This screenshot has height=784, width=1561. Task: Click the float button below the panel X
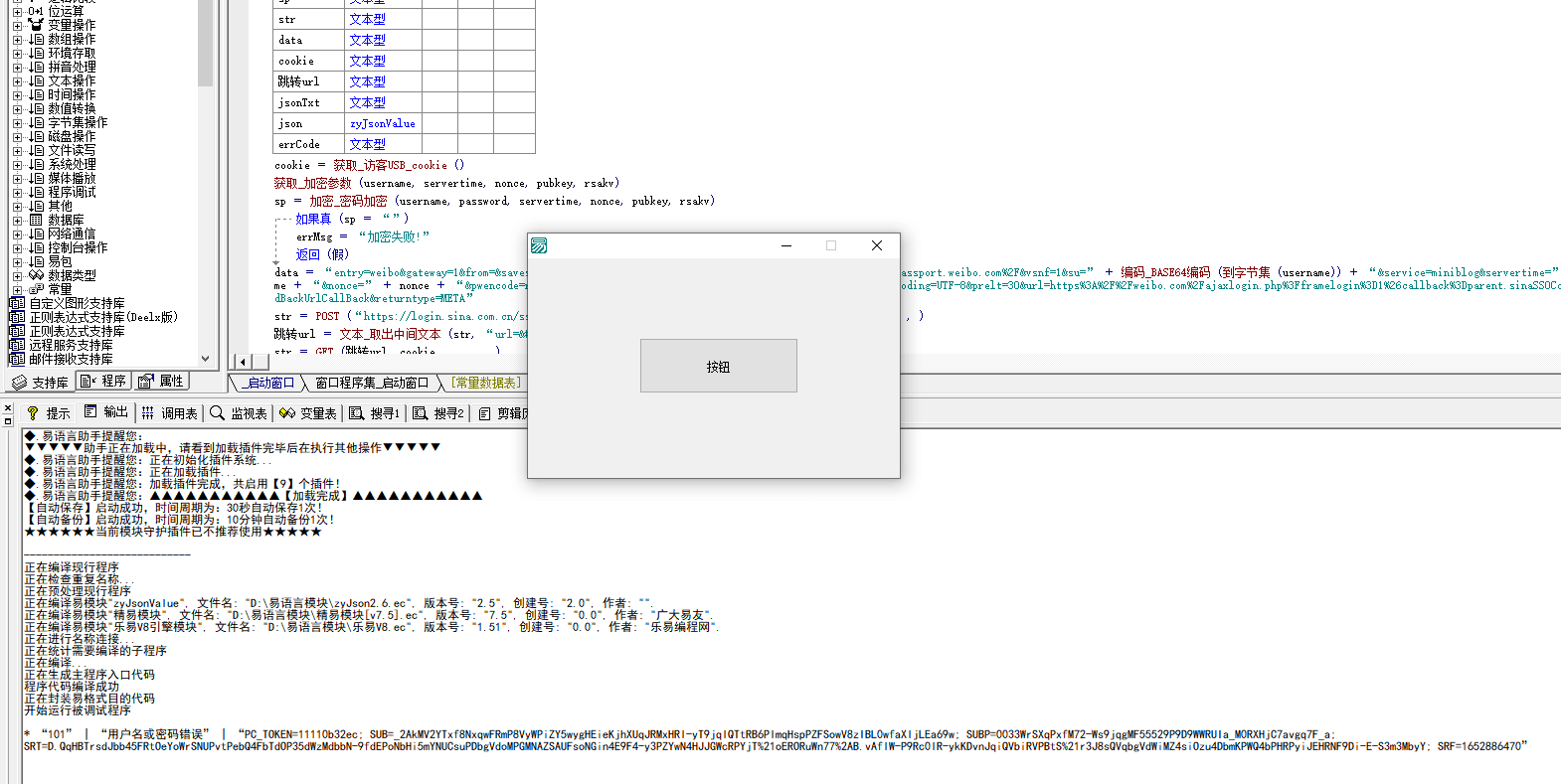point(7,421)
